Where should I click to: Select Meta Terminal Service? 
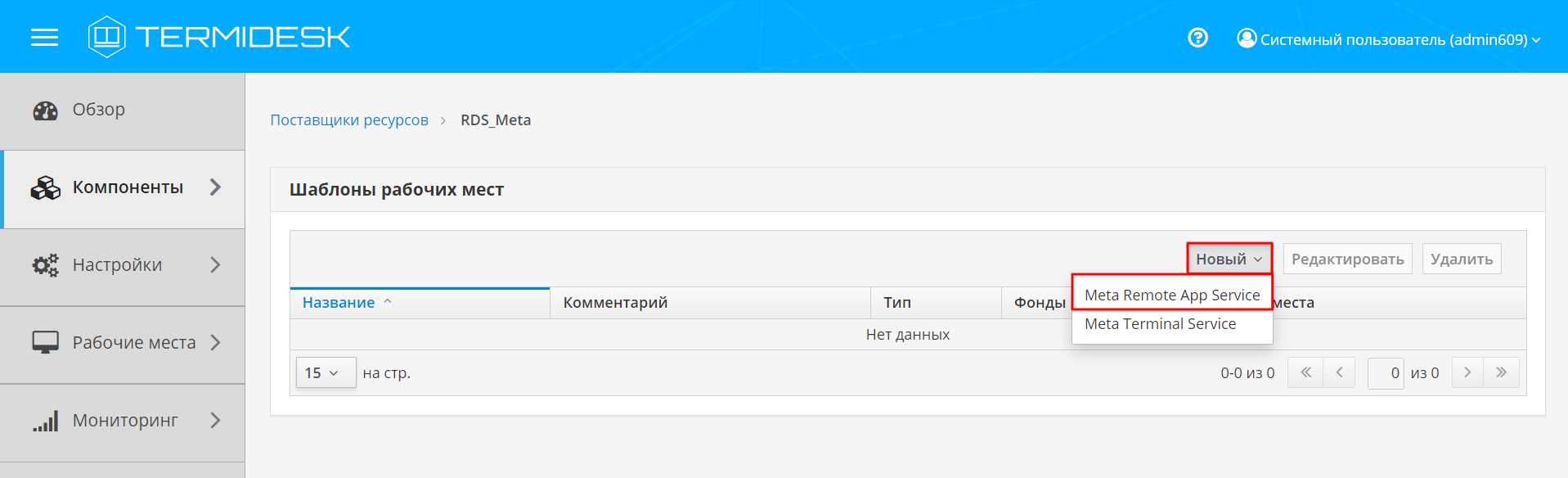[1172, 324]
